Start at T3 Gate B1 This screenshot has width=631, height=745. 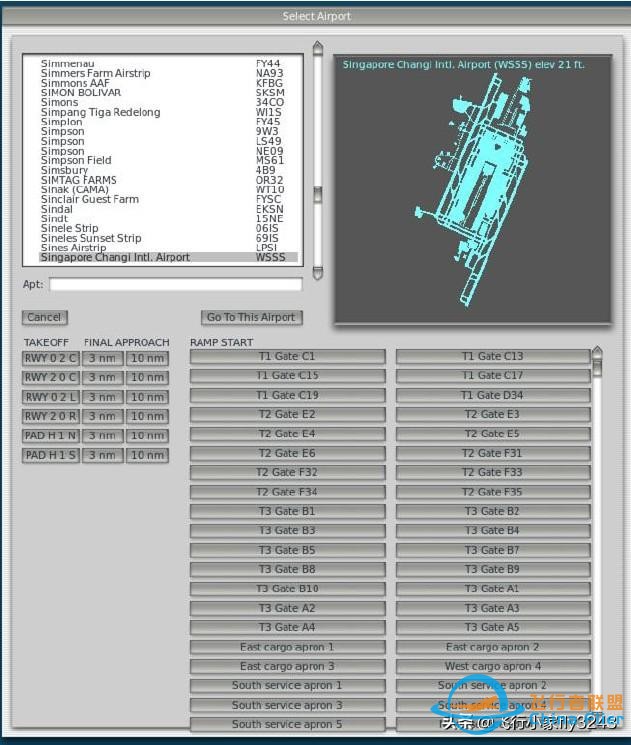[287, 512]
